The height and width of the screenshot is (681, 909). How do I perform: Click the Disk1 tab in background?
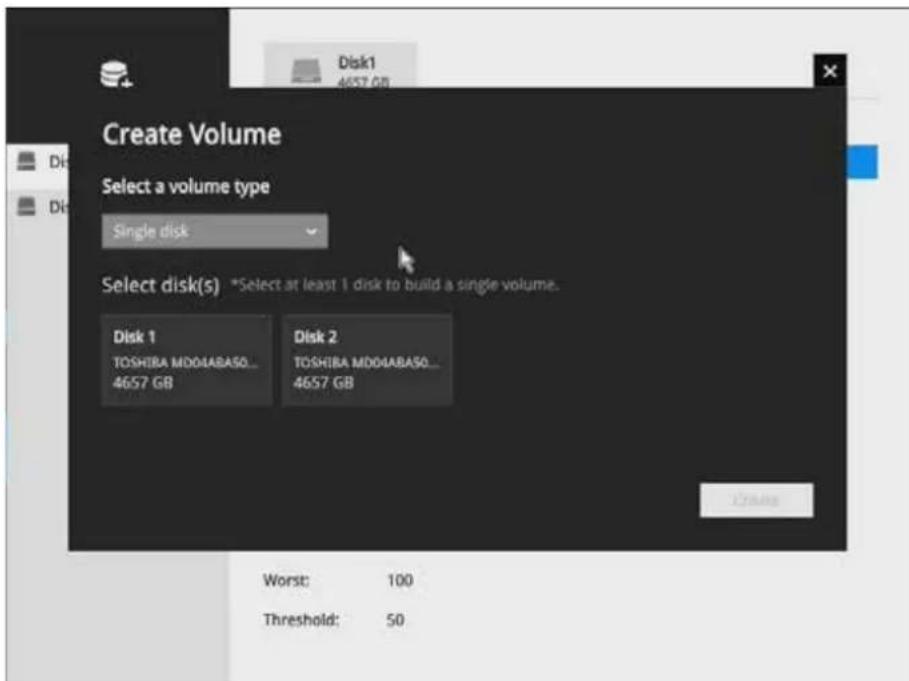pyautogui.click(x=340, y=65)
